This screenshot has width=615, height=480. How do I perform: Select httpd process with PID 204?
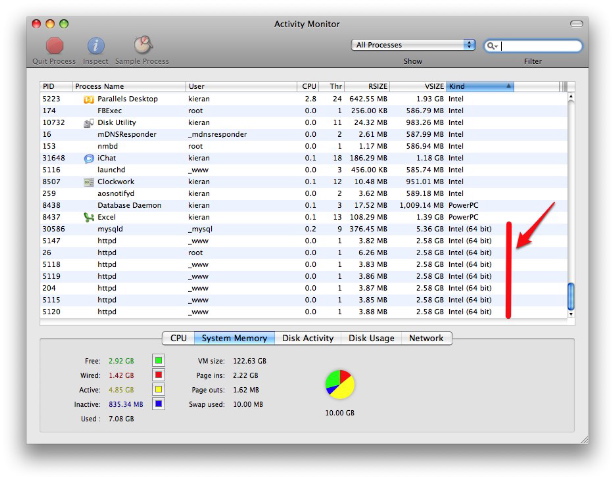304,288
